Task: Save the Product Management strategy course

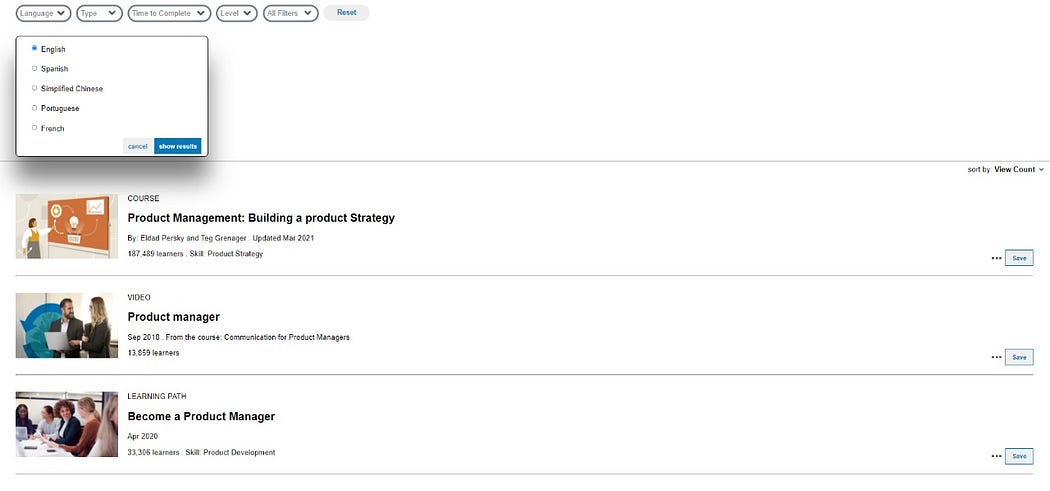Action: click(x=1019, y=258)
